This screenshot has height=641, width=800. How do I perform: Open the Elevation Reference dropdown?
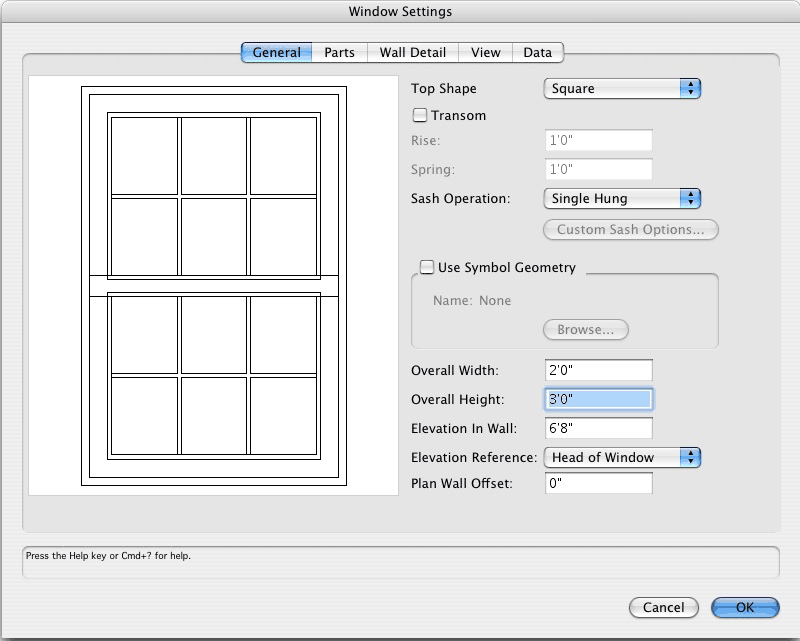click(621, 457)
